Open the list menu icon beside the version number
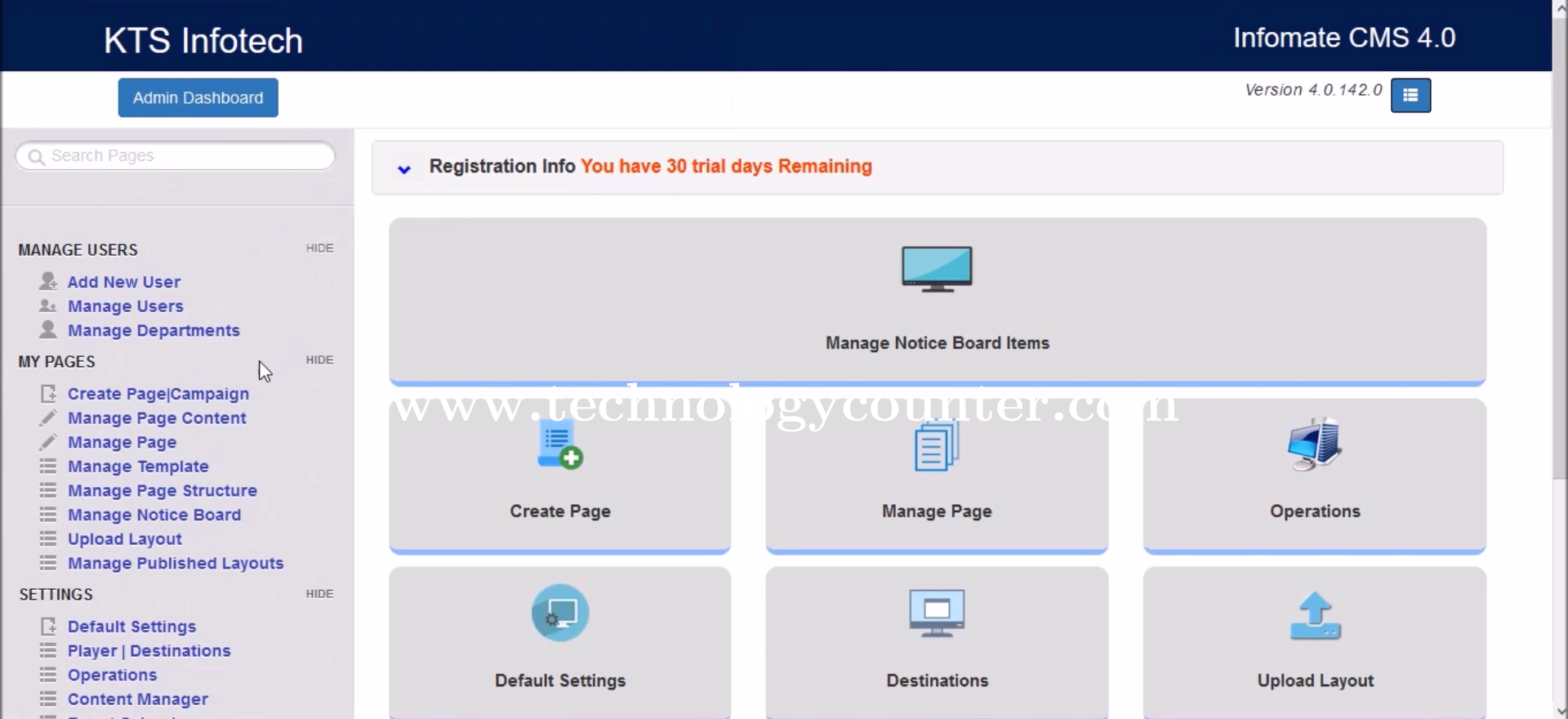Viewport: 1568px width, 719px height. [1410, 96]
